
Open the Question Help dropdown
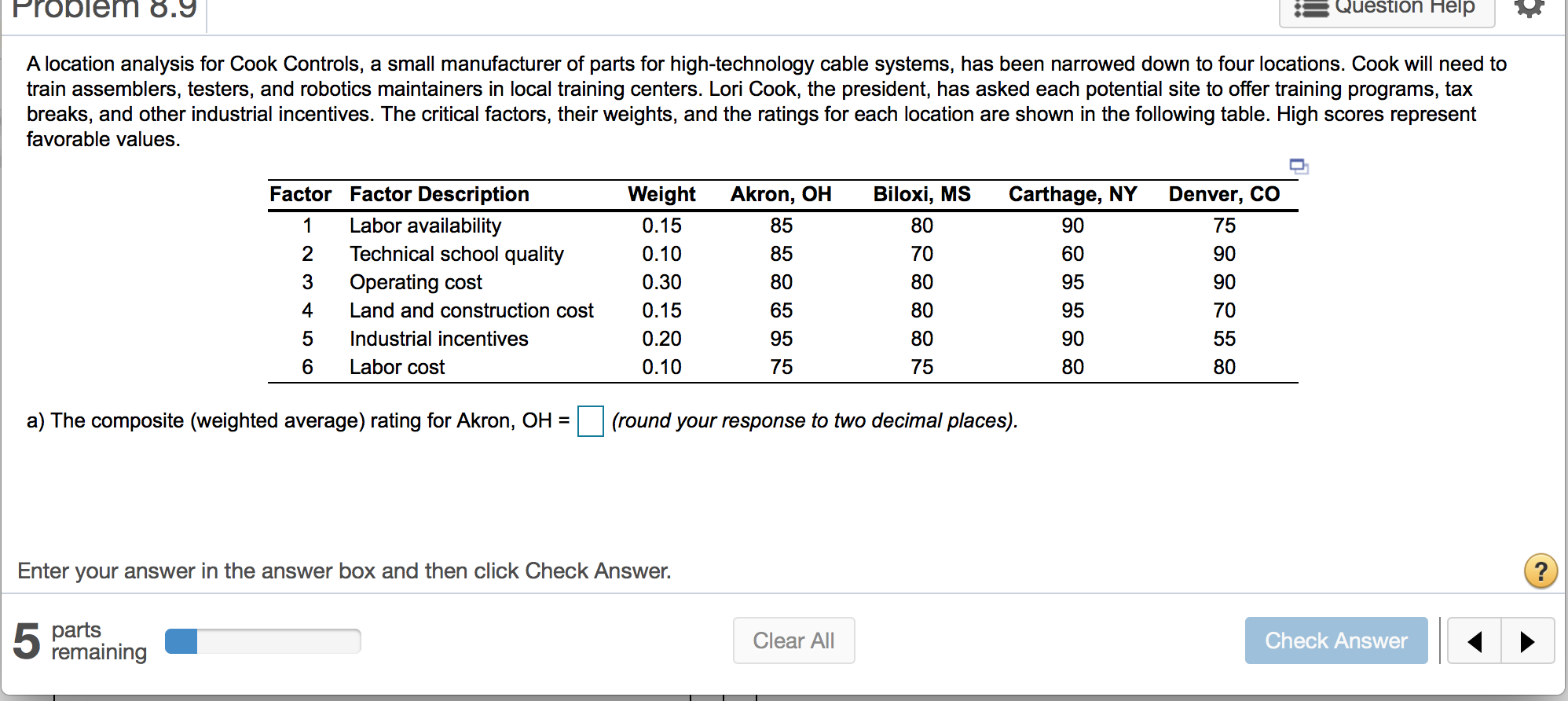[x=1387, y=8]
